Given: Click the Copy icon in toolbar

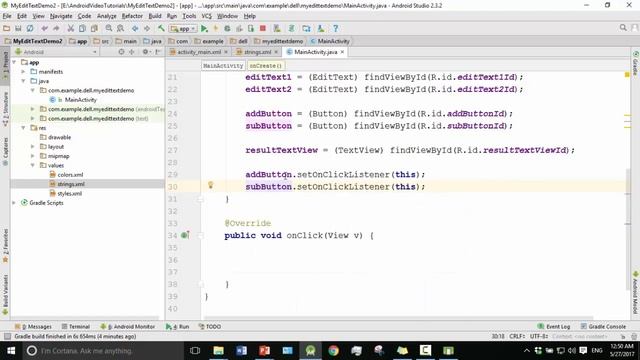Looking at the screenshot, I should point(82,29).
